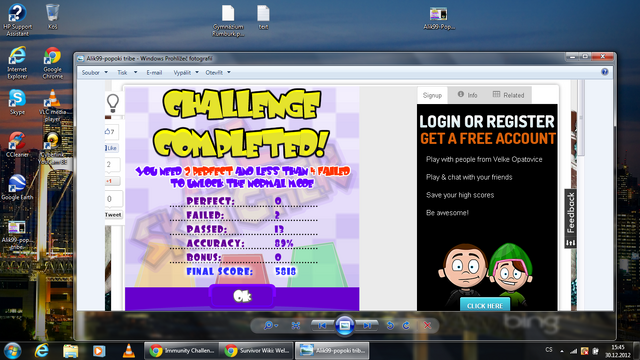Open the help question mark icon
This screenshot has width=640, height=360.
(x=604, y=72)
